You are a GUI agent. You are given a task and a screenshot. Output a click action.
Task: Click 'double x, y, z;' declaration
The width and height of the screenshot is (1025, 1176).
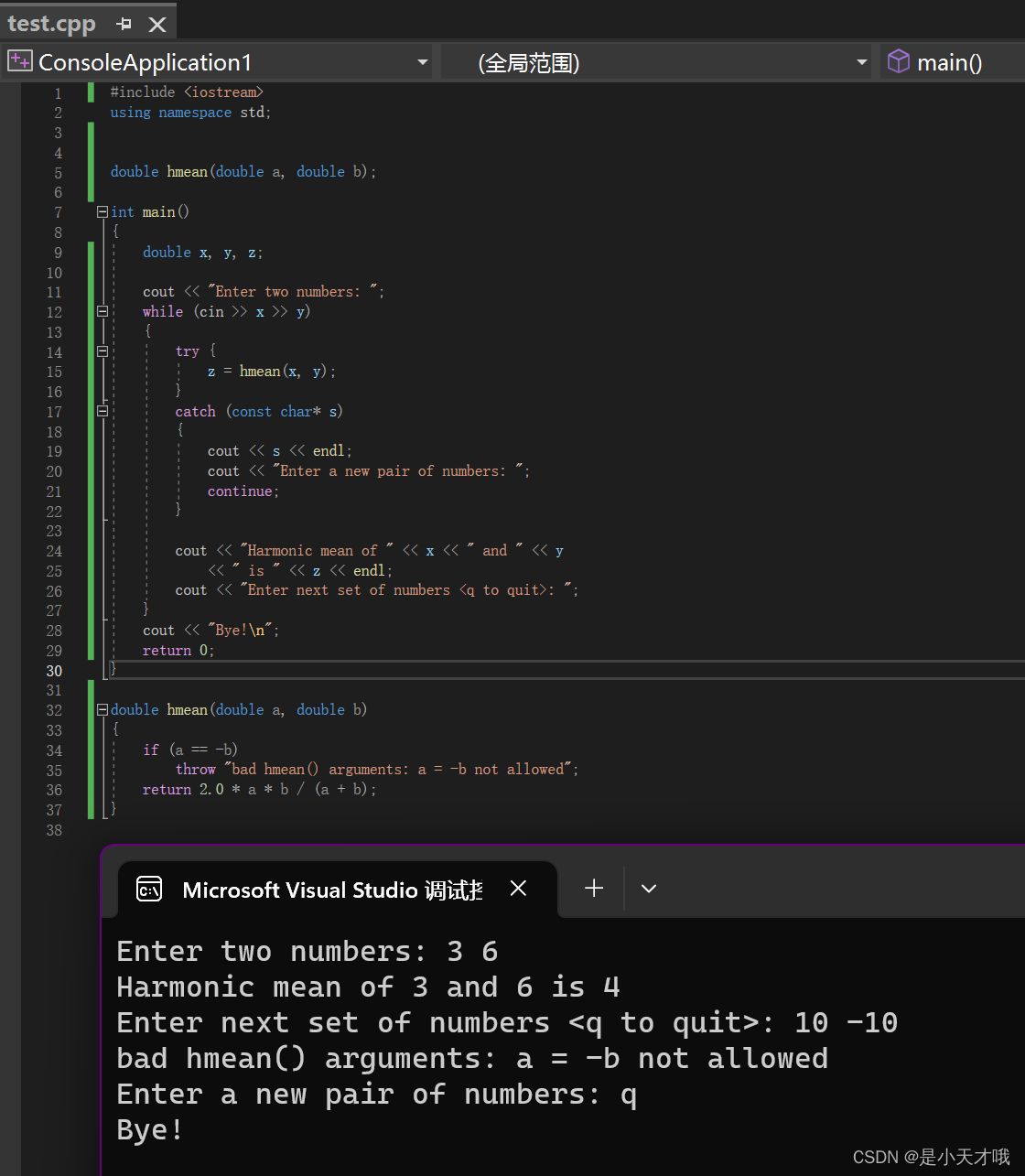coord(202,253)
